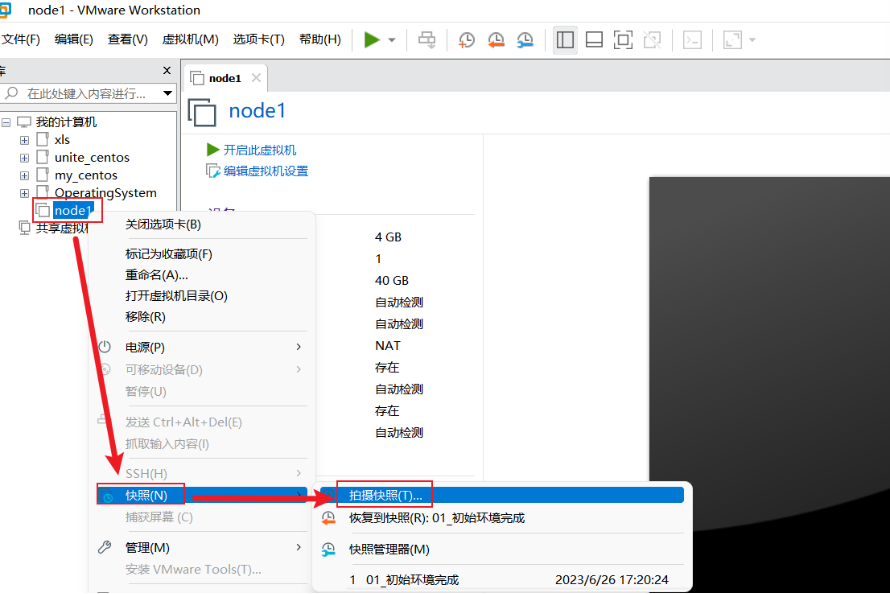Image resolution: width=890 pixels, height=594 pixels.
Task: Click the VM screen preview thumbnail
Action: tap(769, 385)
